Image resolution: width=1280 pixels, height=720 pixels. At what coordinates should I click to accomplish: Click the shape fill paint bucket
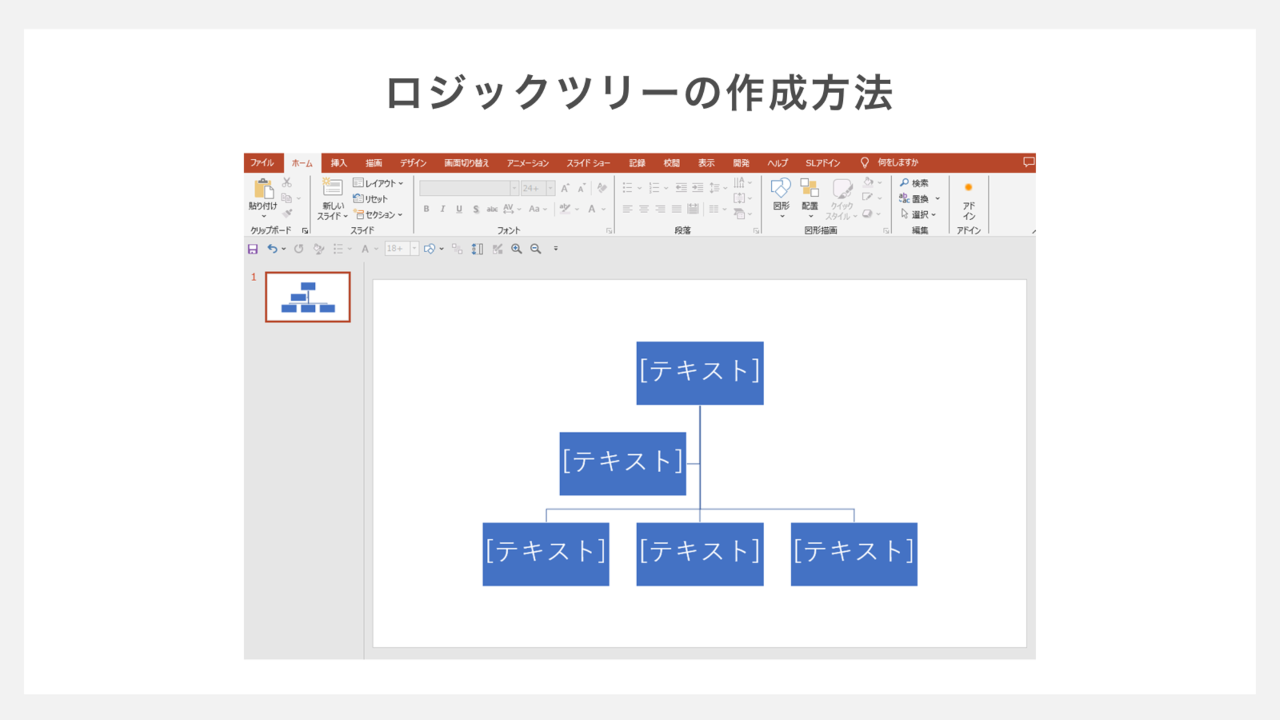tap(868, 182)
